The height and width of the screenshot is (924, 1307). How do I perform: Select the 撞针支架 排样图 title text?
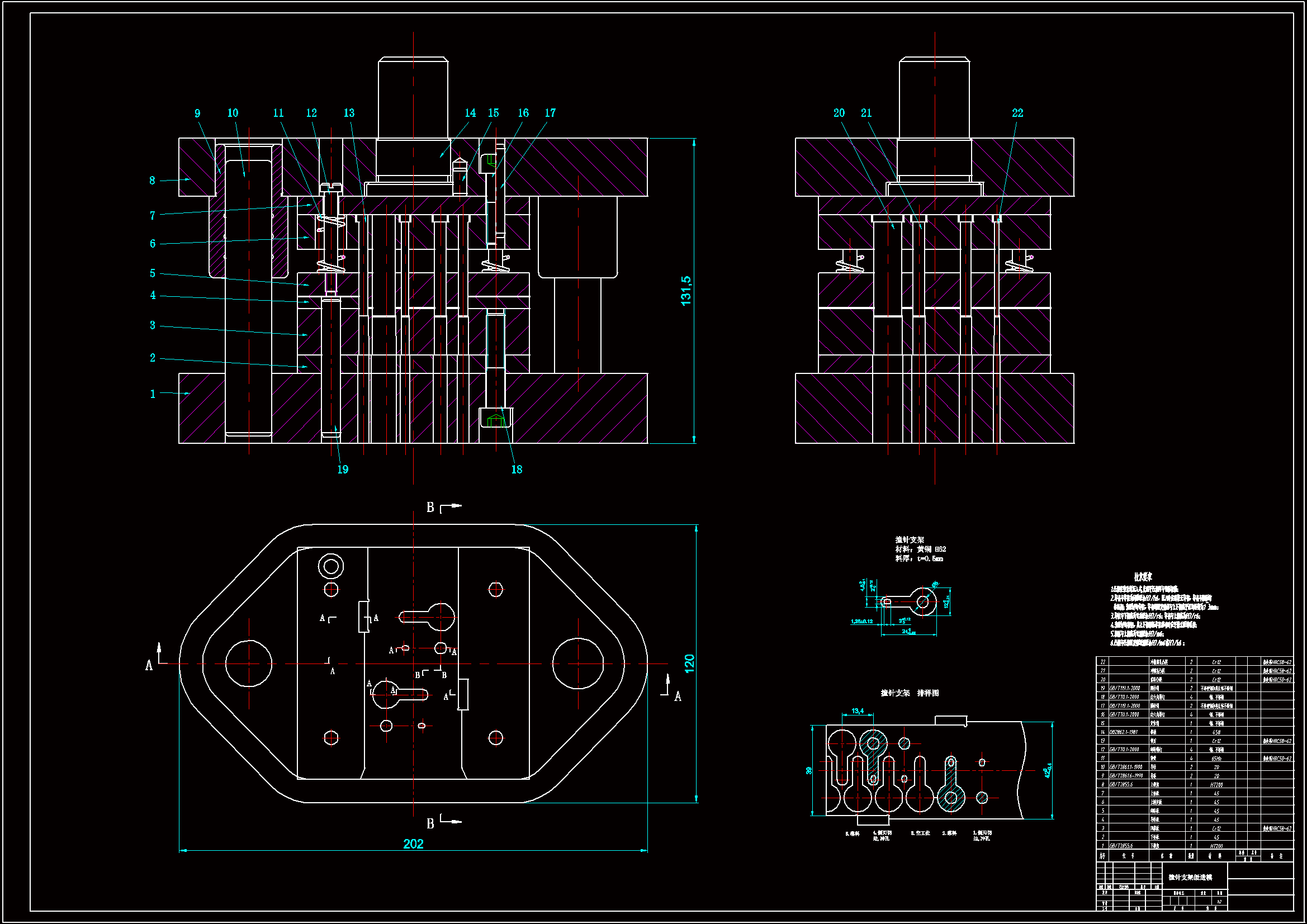910,693
